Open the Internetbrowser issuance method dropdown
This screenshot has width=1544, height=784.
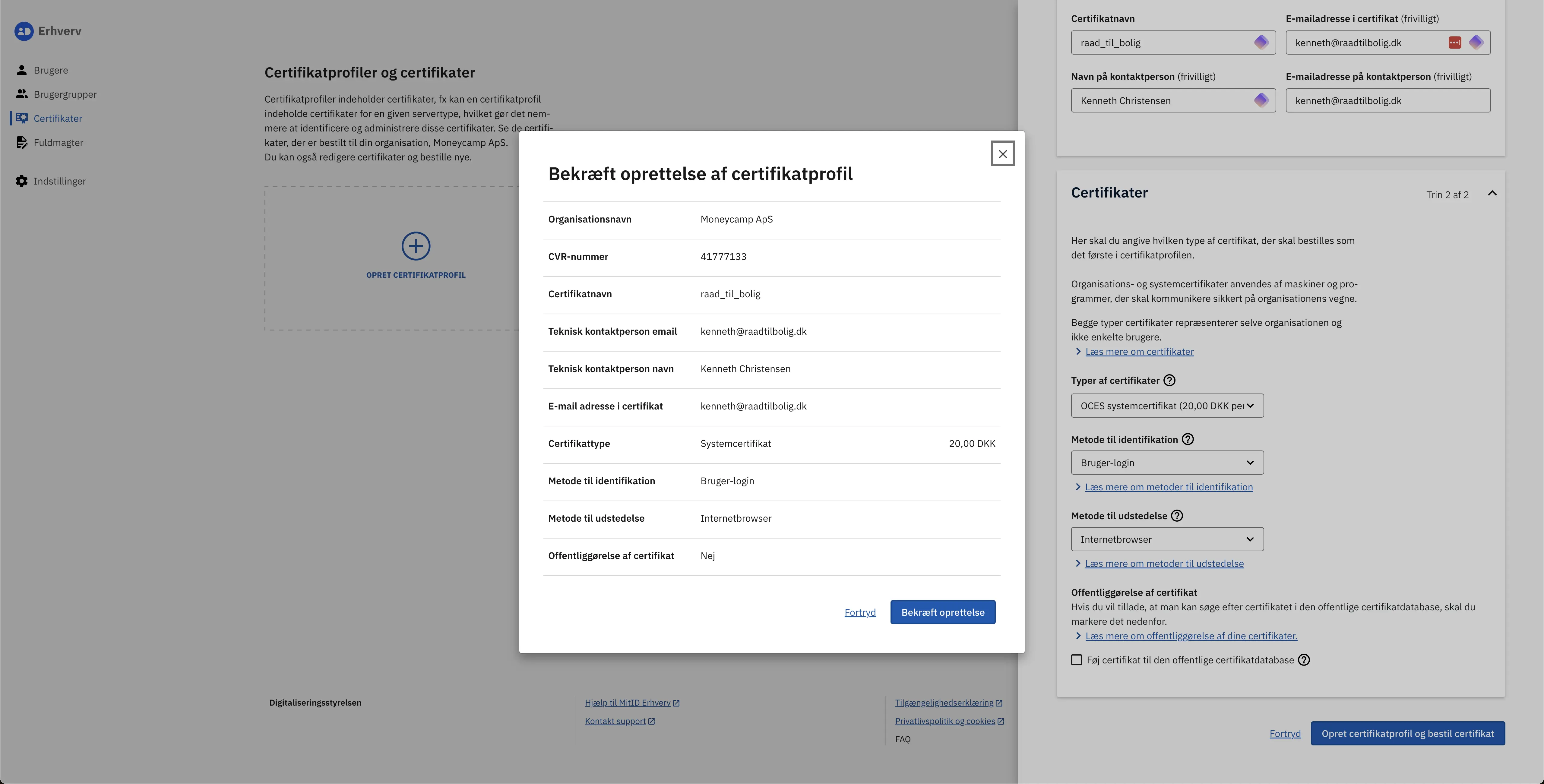(x=1167, y=539)
